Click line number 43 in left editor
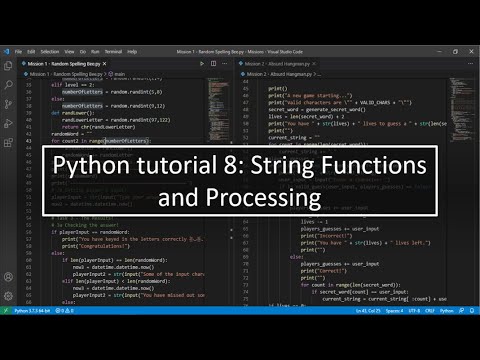Screen dimensions: 480x360 point(28,141)
